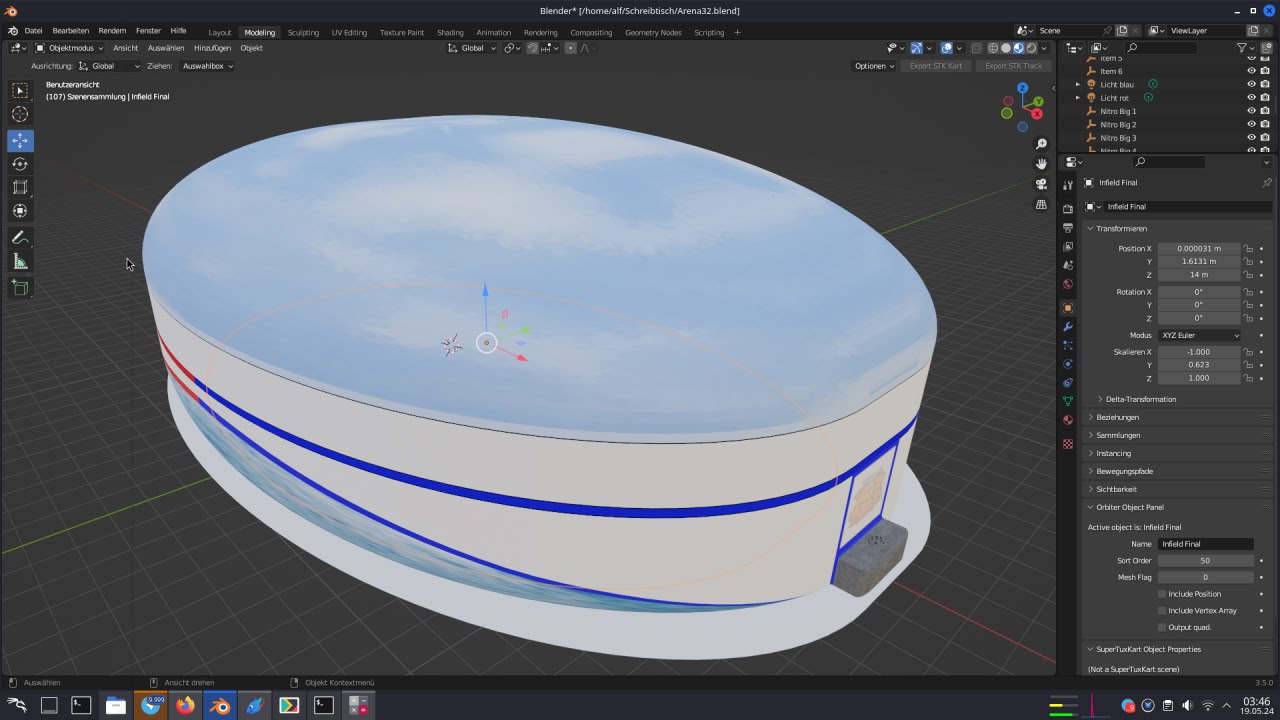This screenshot has height=720, width=1280.
Task: Open the Datei menu
Action: pyautogui.click(x=33, y=31)
